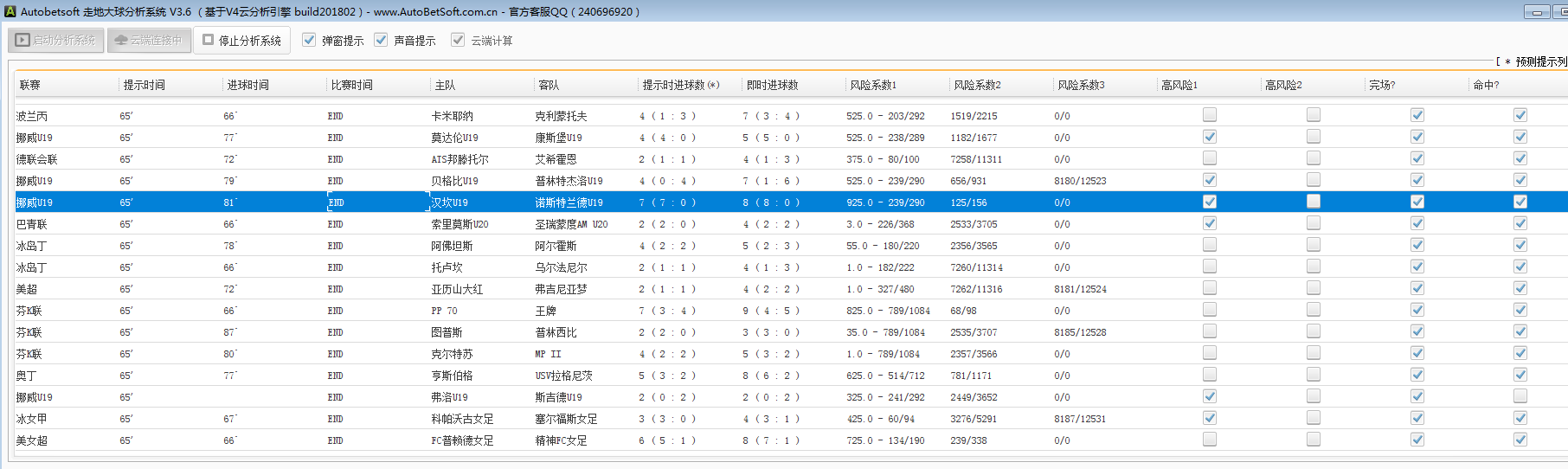The height and width of the screenshot is (469, 1568).
Task: Click the 云端连接中 cloud button
Action: click(149, 41)
